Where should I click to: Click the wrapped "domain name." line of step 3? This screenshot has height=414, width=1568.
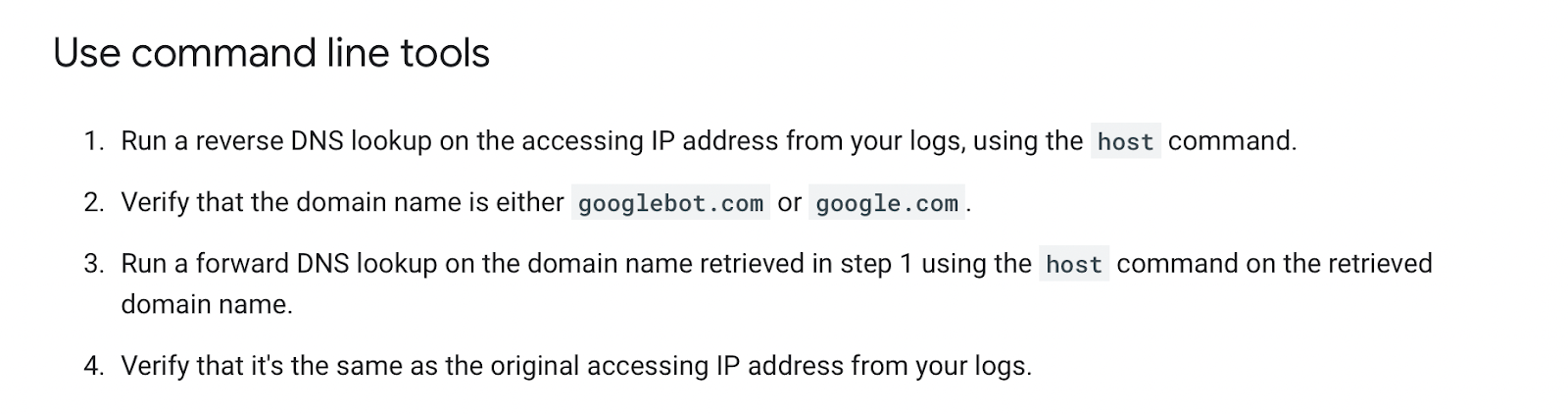click(x=207, y=305)
